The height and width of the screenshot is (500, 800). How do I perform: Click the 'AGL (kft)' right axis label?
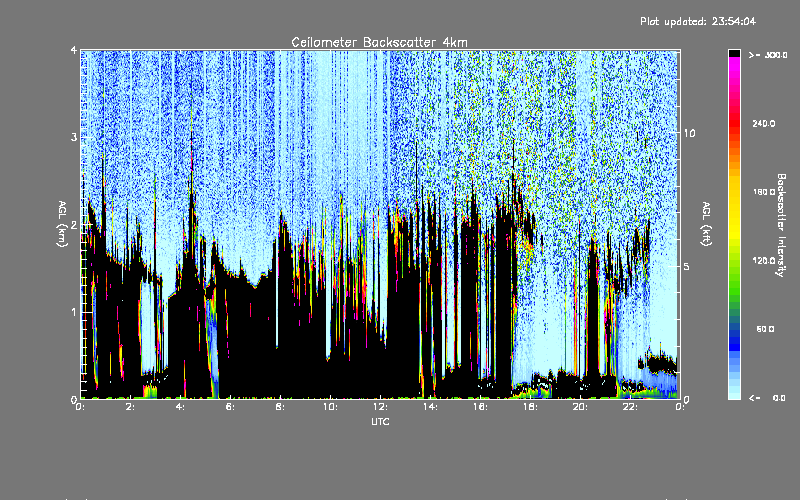(707, 224)
